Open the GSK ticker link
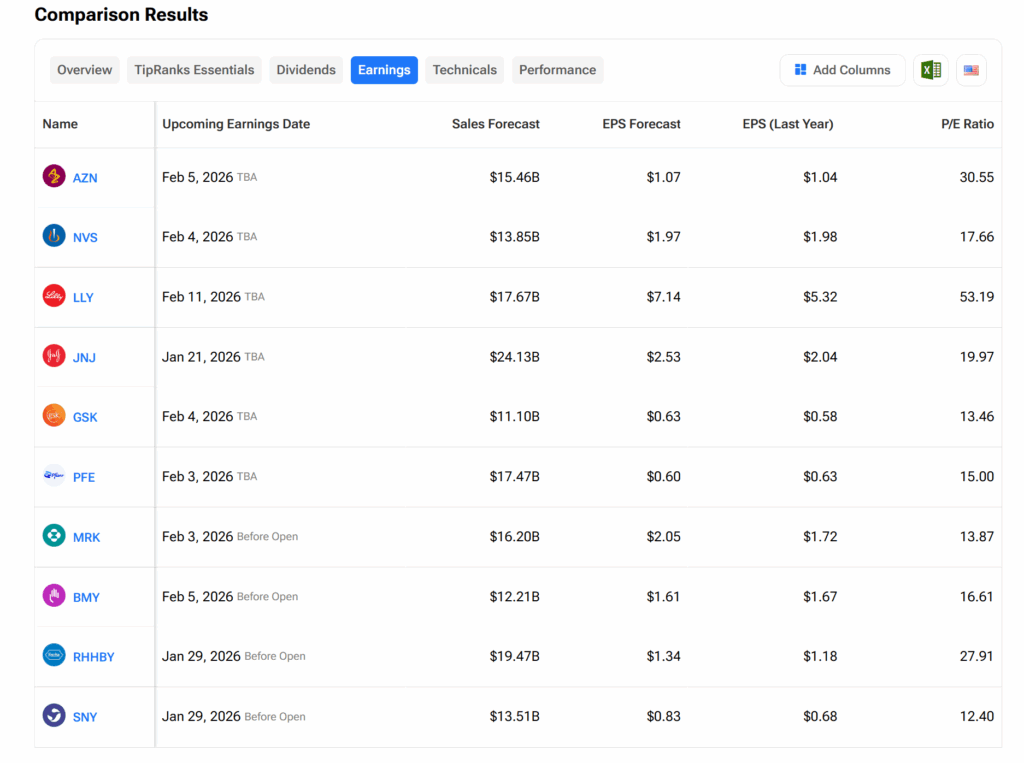The width and height of the screenshot is (1024, 763). coord(85,417)
